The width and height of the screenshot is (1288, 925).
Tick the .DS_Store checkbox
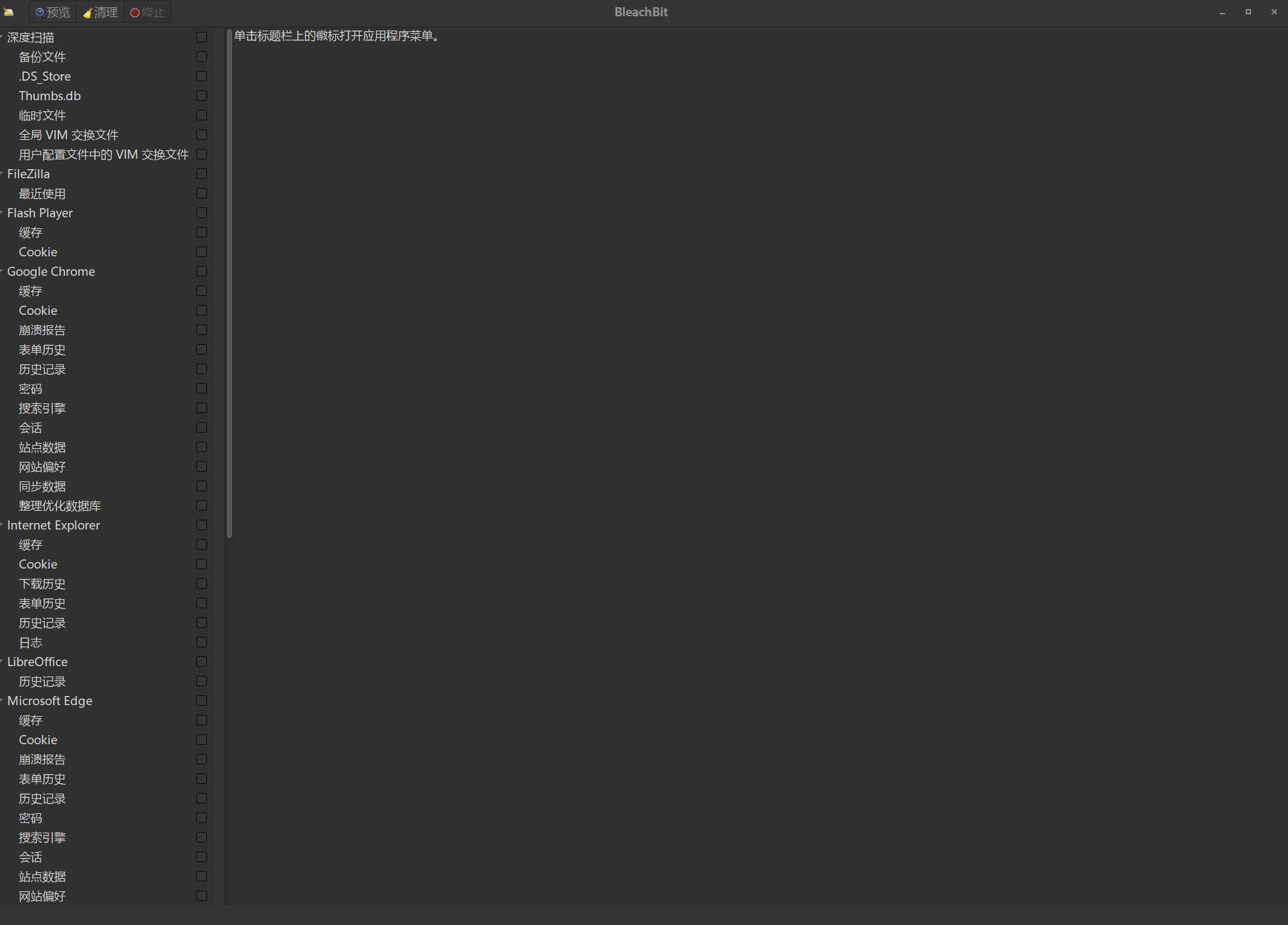coord(202,77)
